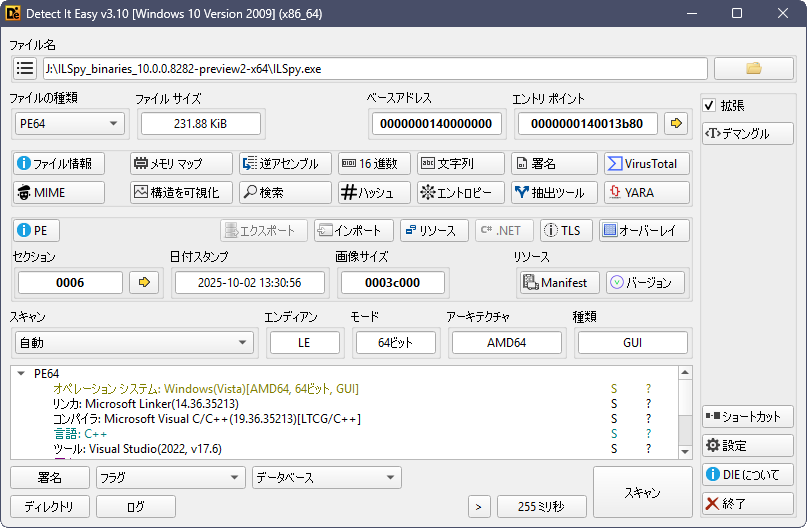Open フラグ flags dropdown
Screen dimensions: 807x528
(170, 478)
